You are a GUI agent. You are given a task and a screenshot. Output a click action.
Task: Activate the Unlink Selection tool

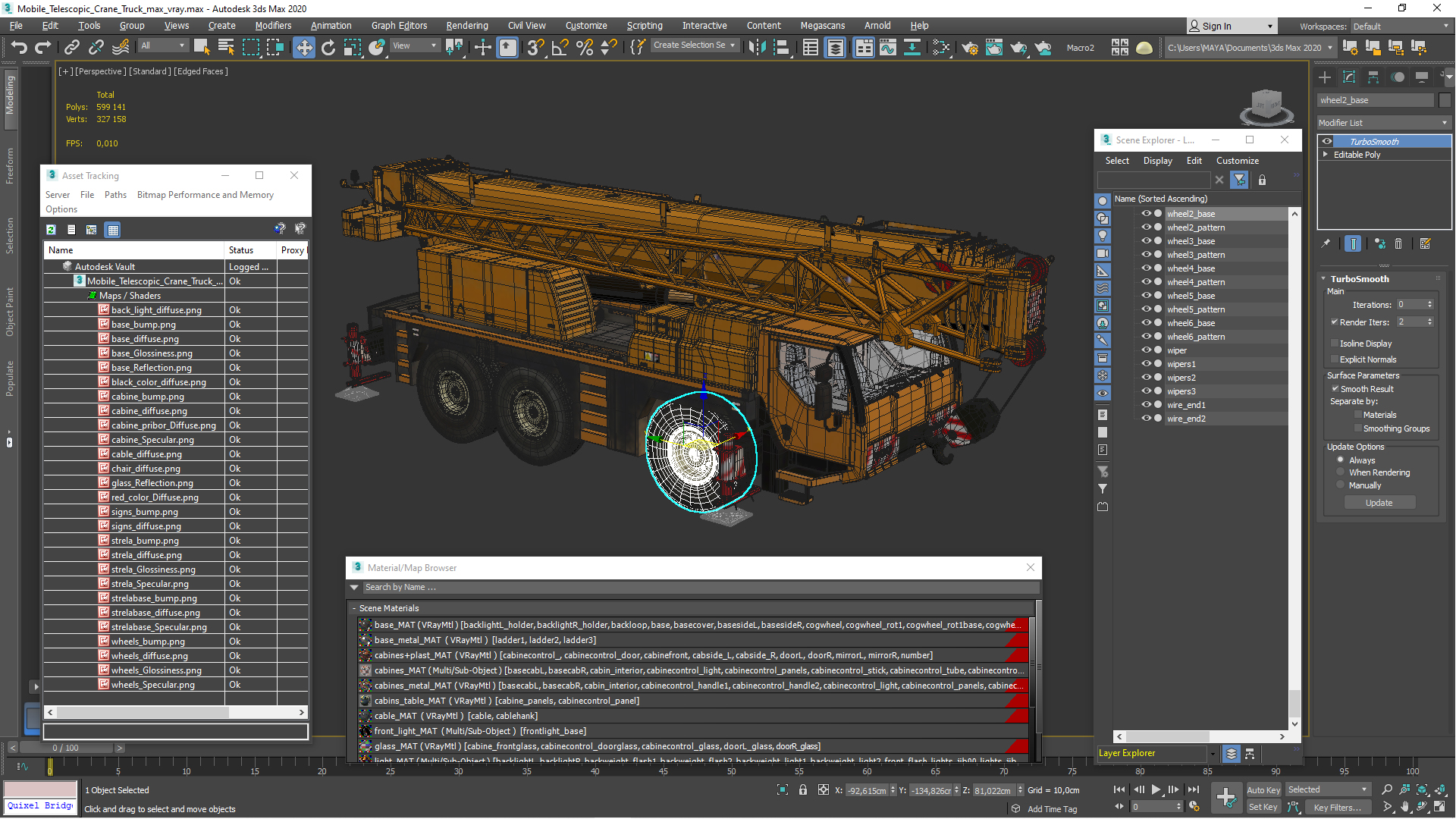pos(96,48)
